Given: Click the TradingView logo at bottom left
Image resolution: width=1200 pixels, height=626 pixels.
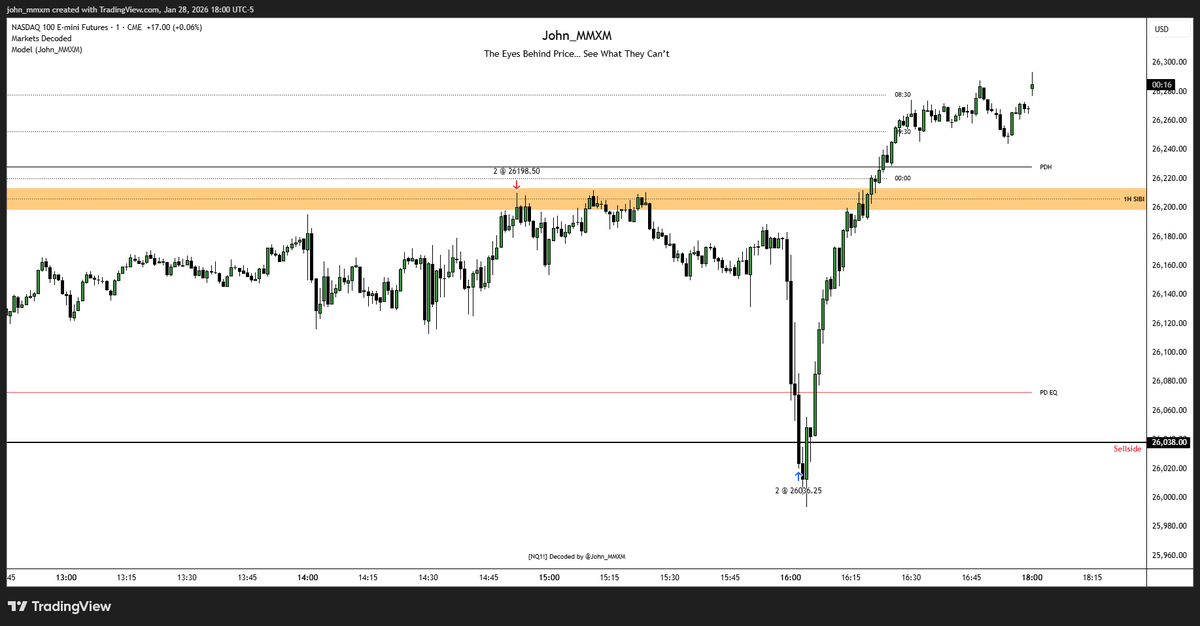Looking at the screenshot, I should pyautogui.click(x=60, y=606).
